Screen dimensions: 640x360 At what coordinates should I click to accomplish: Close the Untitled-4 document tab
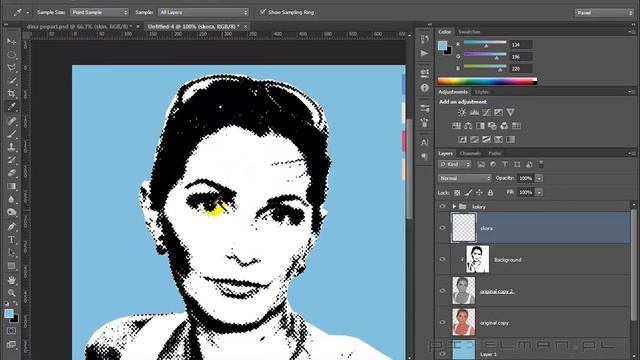click(x=245, y=26)
